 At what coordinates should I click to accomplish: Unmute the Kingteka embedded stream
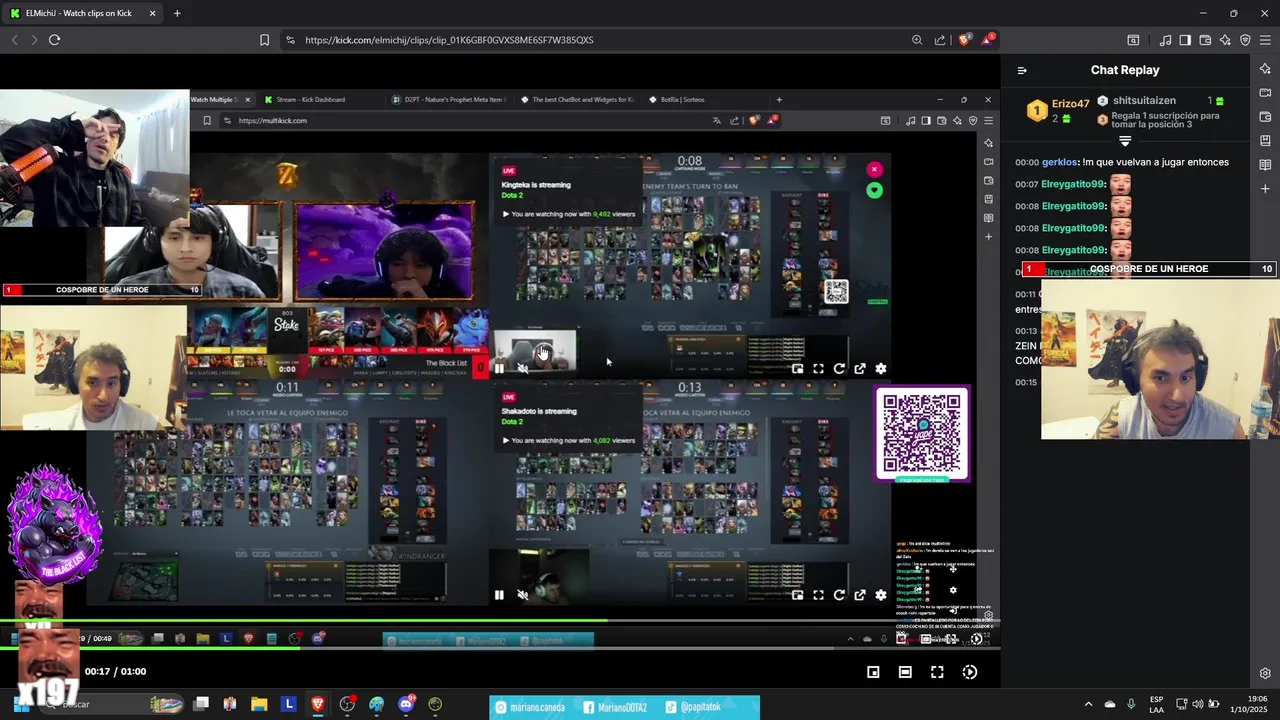pos(522,369)
